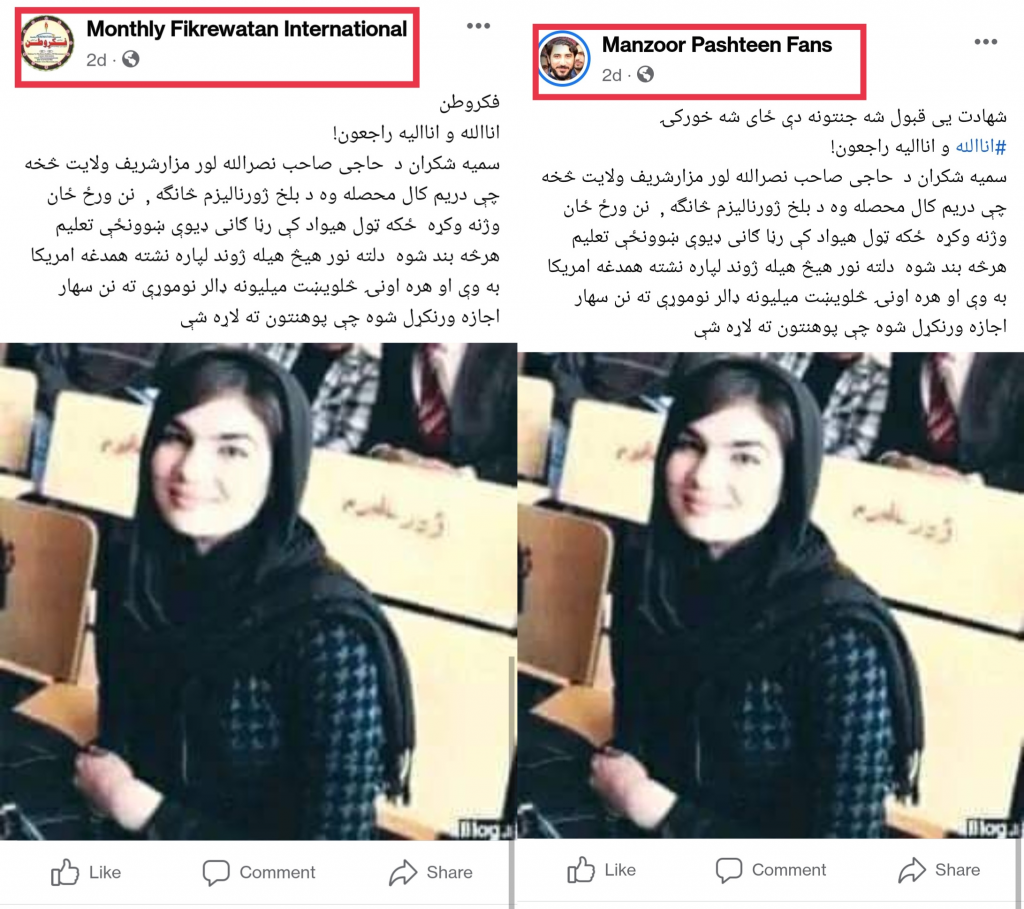Image resolution: width=1024 pixels, height=909 pixels.
Task: Open Monthly Fikrewatan International profile picture
Action: coord(47,44)
